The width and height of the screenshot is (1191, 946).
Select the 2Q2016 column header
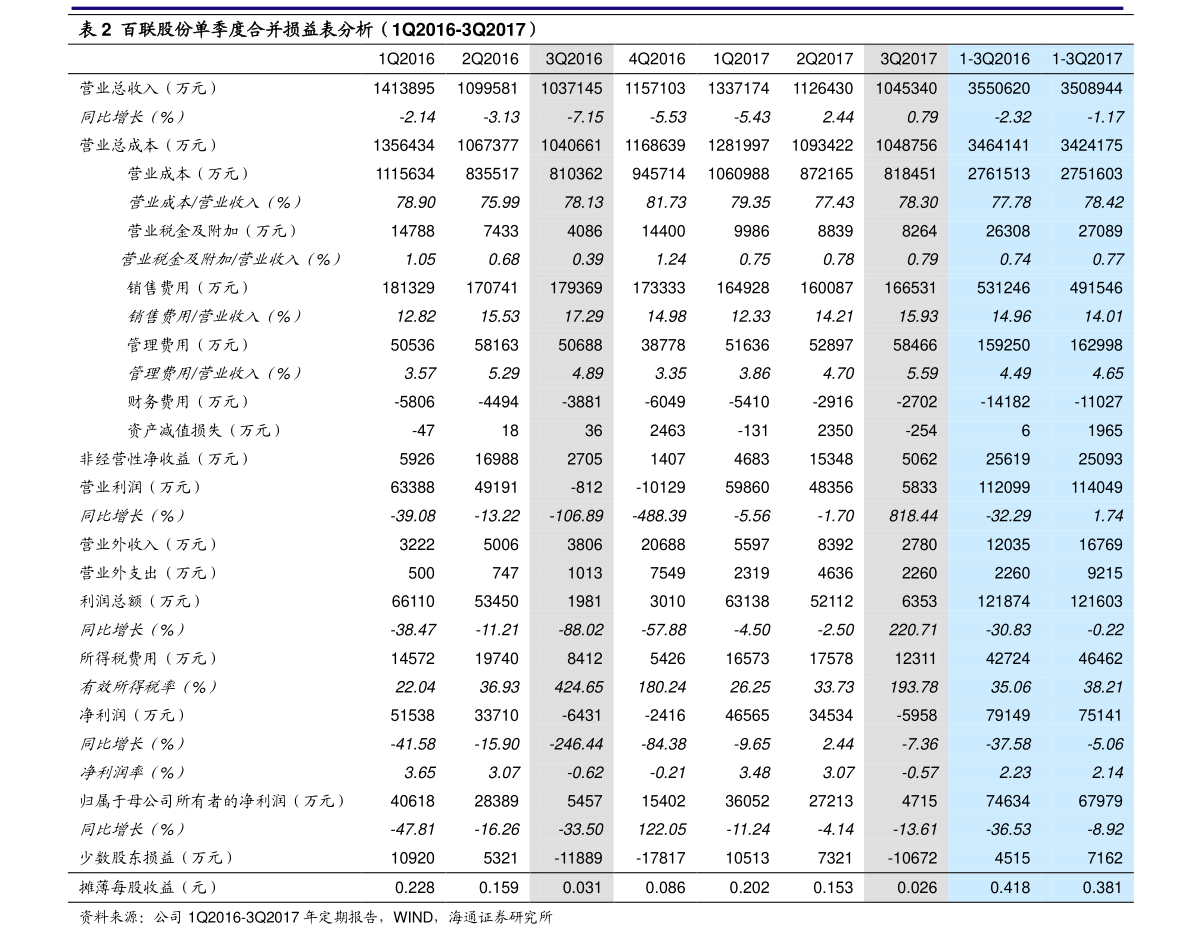click(x=490, y=59)
